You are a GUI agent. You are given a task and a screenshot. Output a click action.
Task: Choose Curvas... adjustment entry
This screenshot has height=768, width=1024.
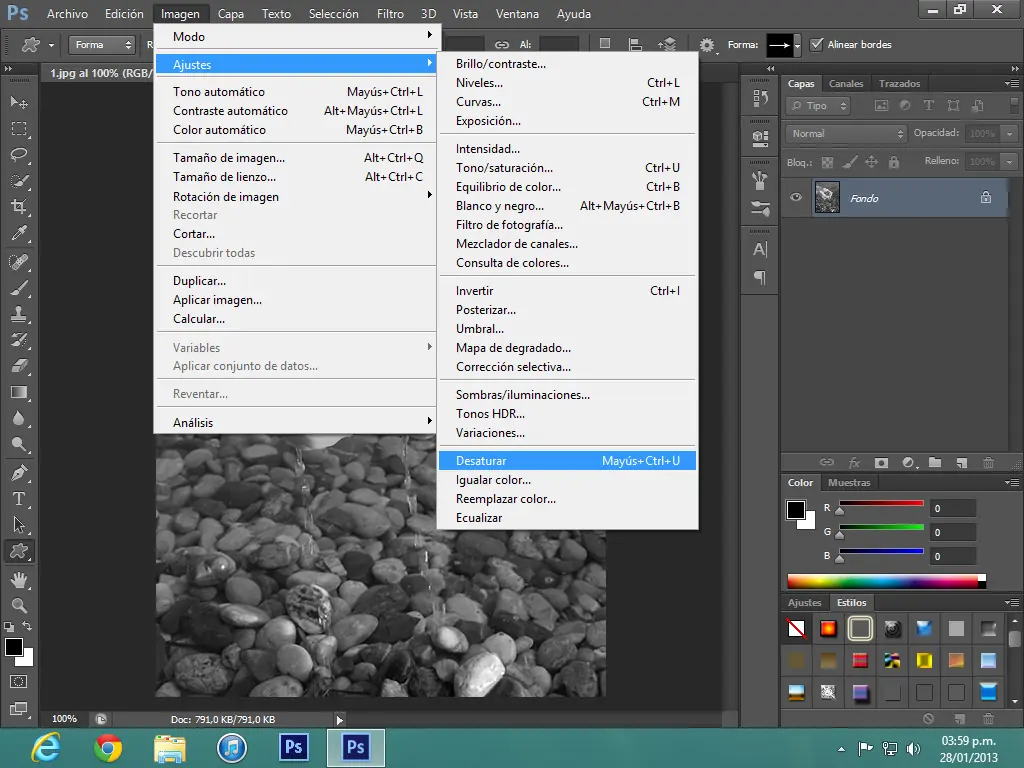(x=568, y=102)
